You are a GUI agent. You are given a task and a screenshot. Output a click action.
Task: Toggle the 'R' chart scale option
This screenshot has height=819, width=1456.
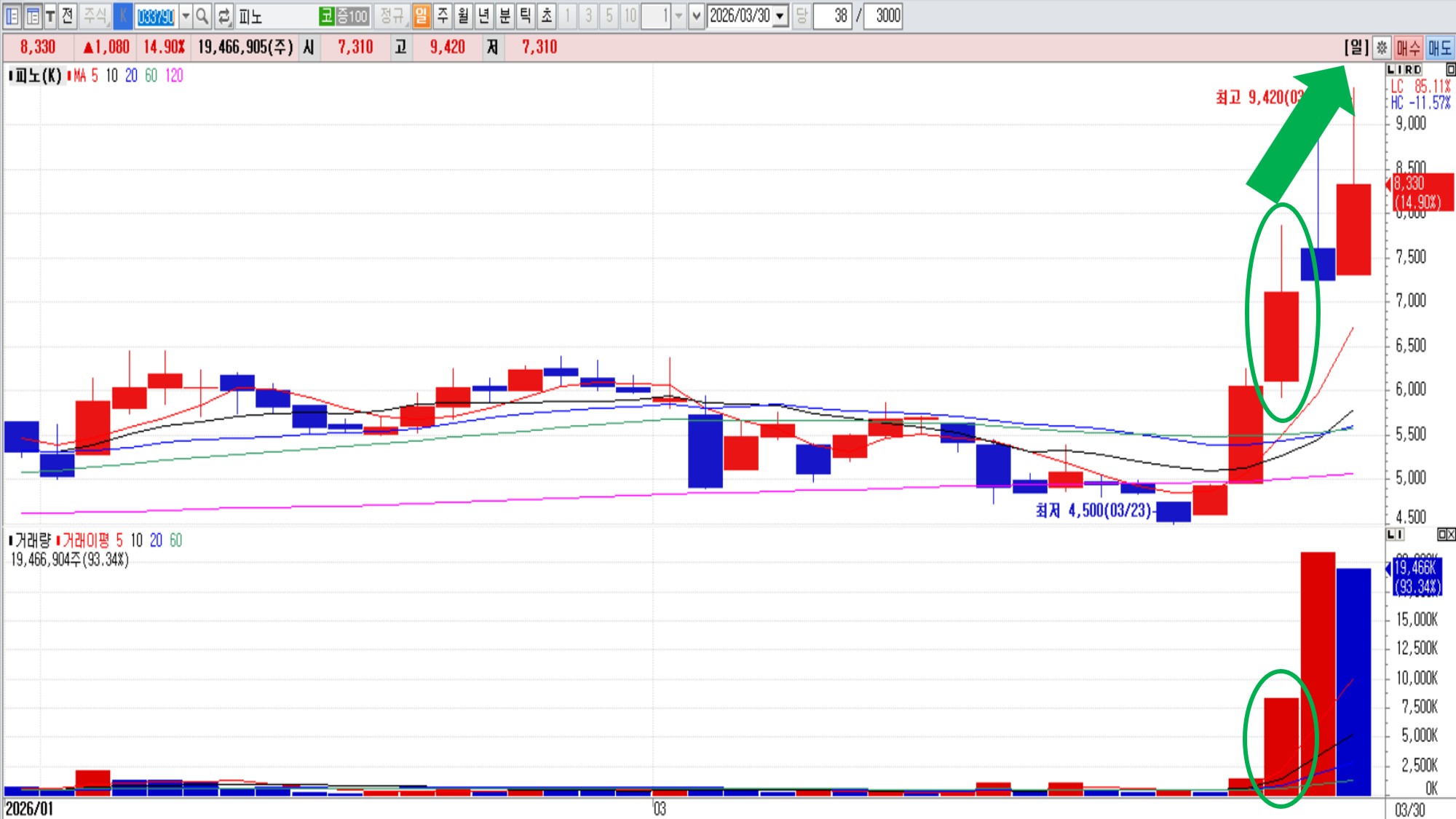1409,69
